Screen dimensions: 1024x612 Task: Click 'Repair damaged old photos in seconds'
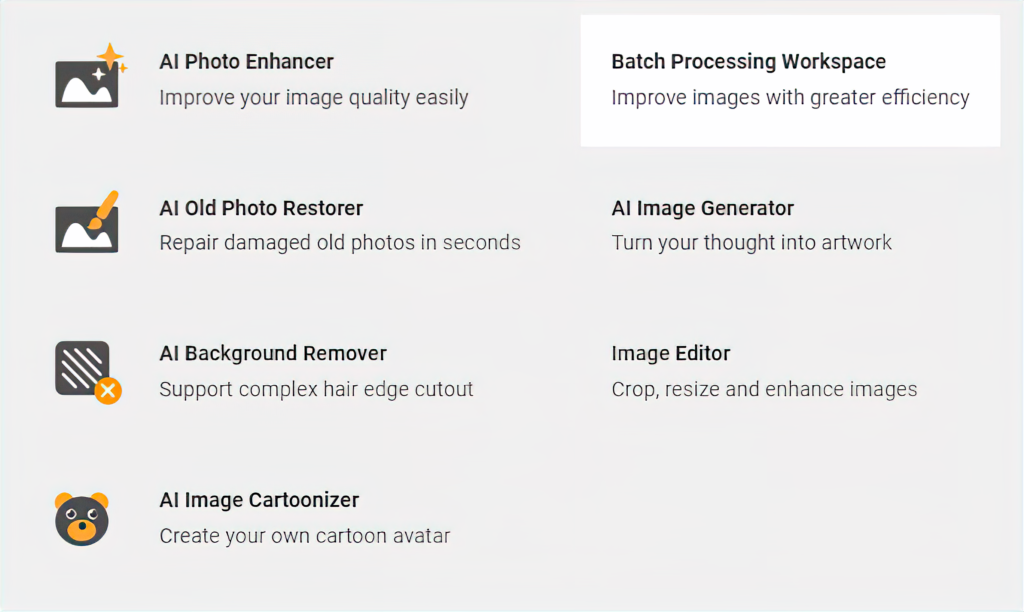coord(340,242)
